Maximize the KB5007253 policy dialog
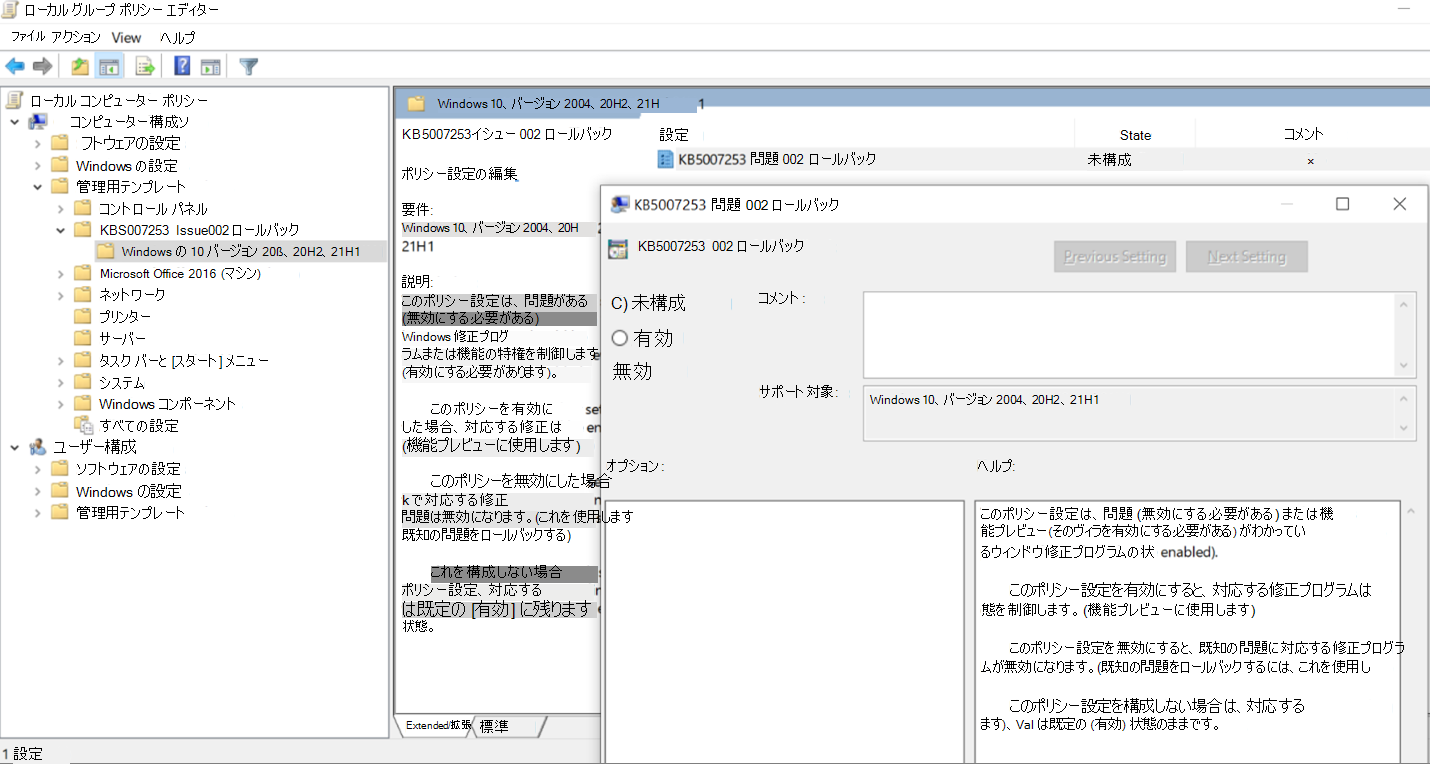 1343,204
